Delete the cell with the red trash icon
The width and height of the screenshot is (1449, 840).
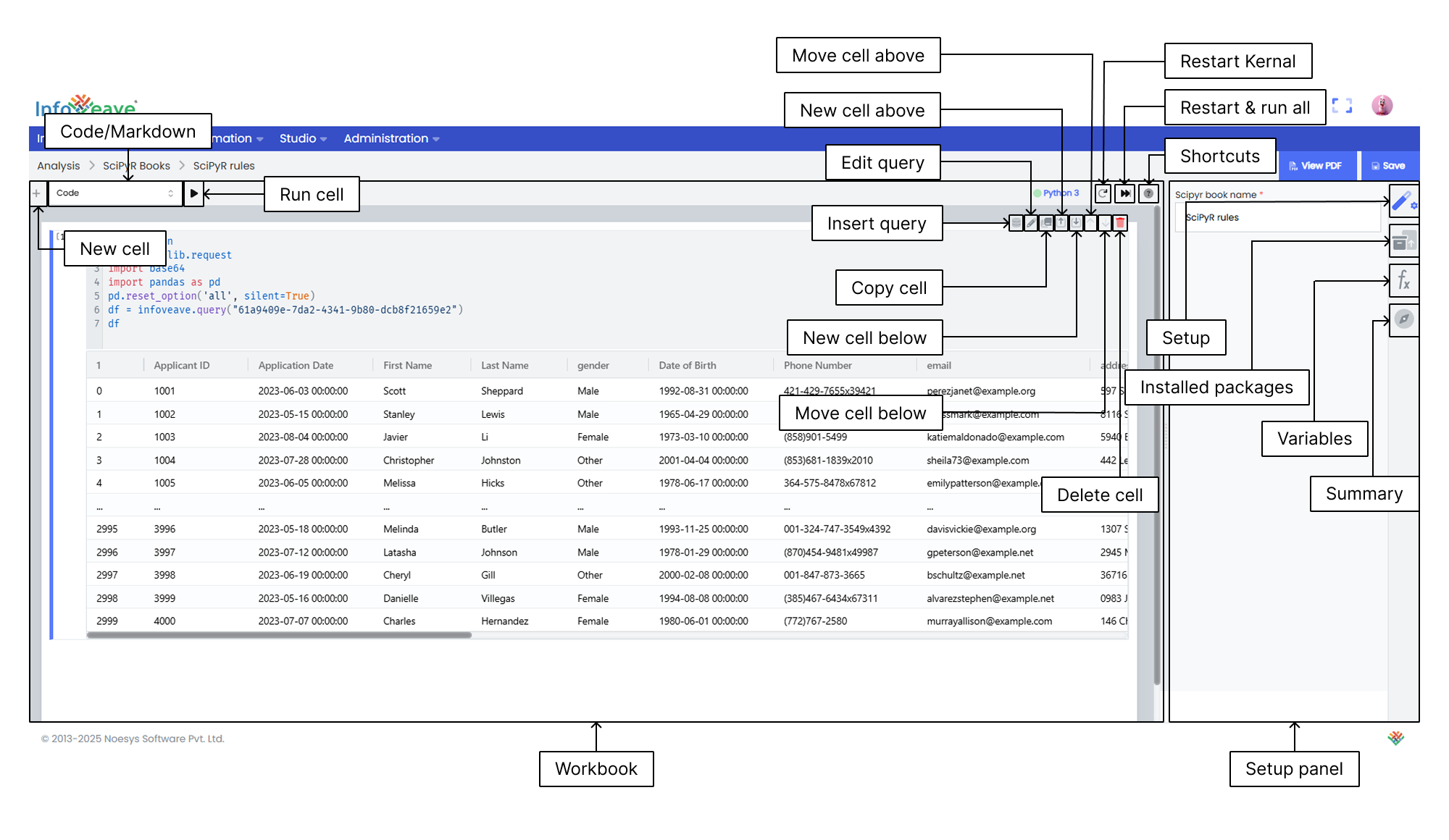1120,223
